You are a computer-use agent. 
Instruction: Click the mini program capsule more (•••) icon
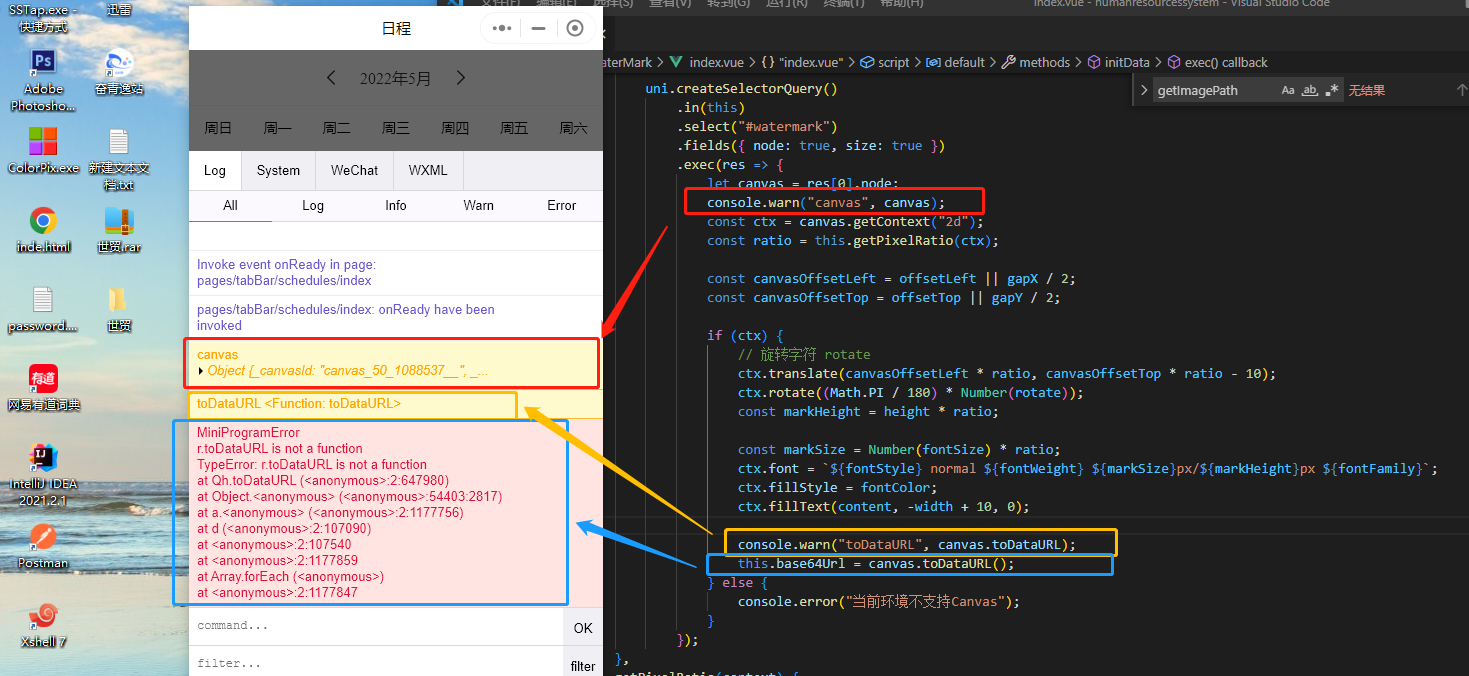[x=500, y=28]
